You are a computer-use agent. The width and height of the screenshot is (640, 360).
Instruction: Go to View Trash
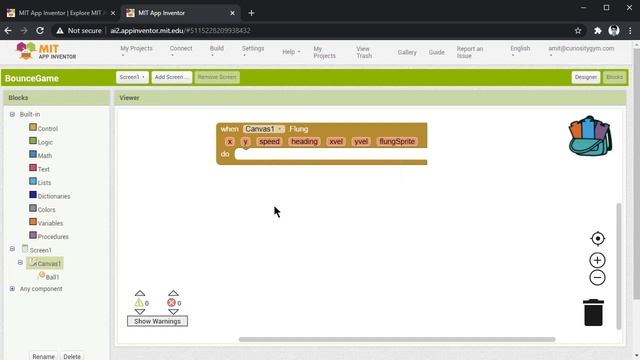[x=364, y=52]
